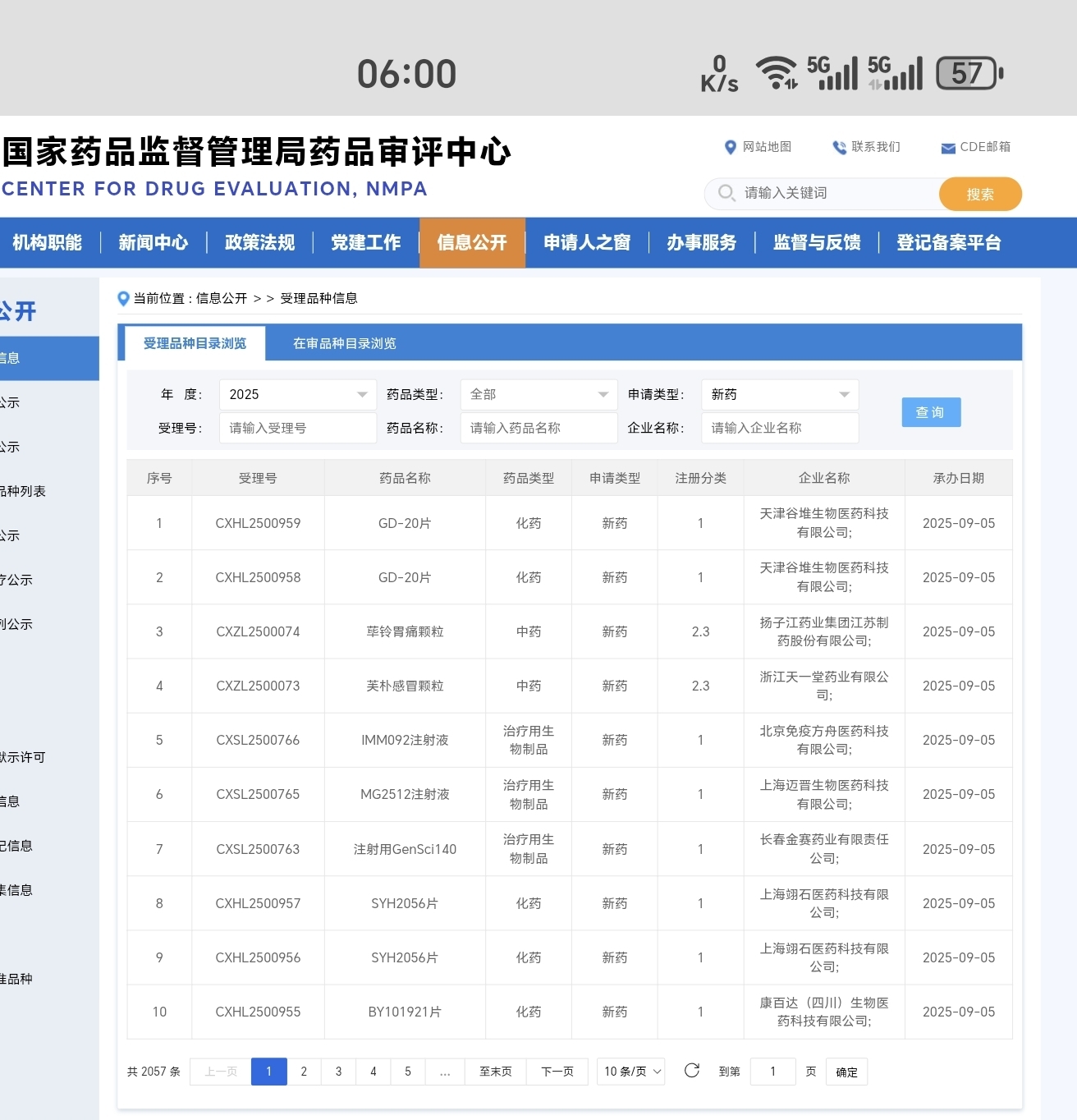This screenshot has width=1077, height=1120.
Task: Tap the first 5G signal icon
Action: pos(832,73)
